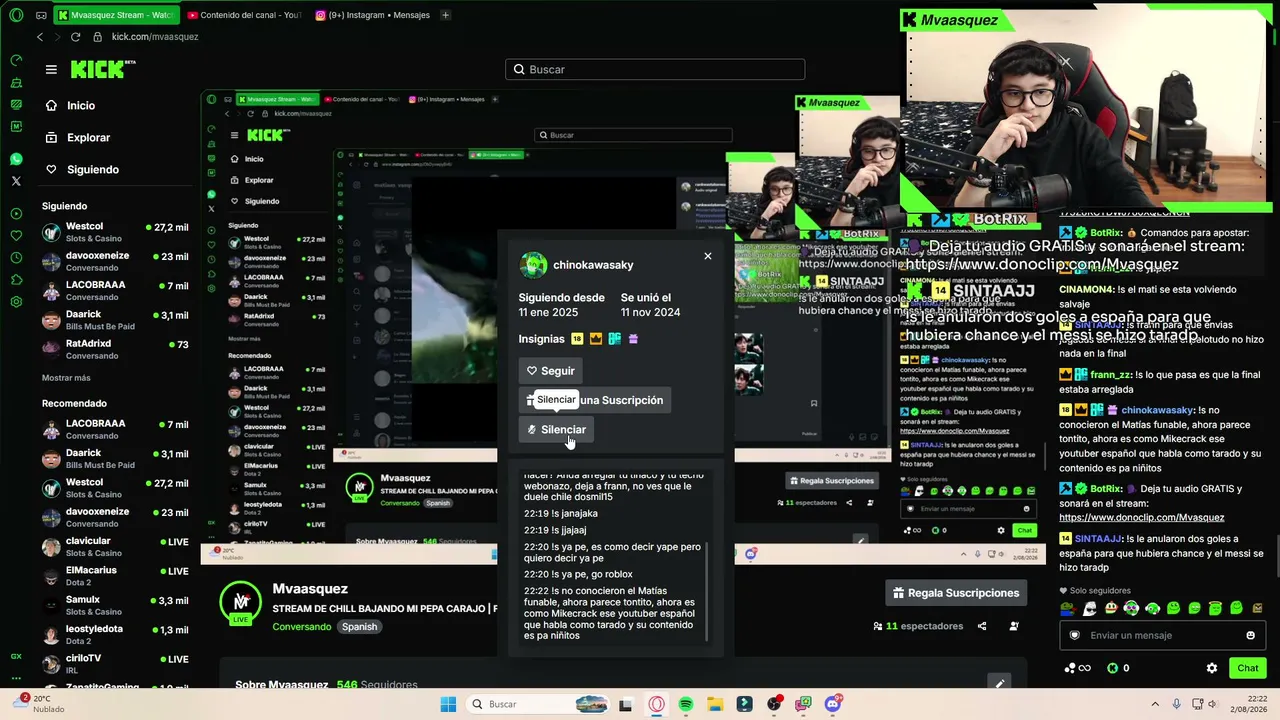Collapse the Kick sidebar with the hamburger menu
Image resolution: width=1280 pixels, height=720 pixels.
tap(51, 69)
